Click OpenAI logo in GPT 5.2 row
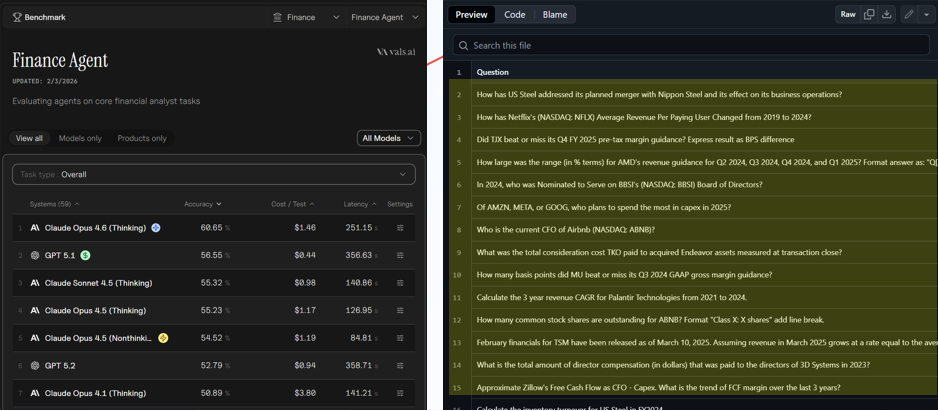The image size is (938, 411). point(35,366)
